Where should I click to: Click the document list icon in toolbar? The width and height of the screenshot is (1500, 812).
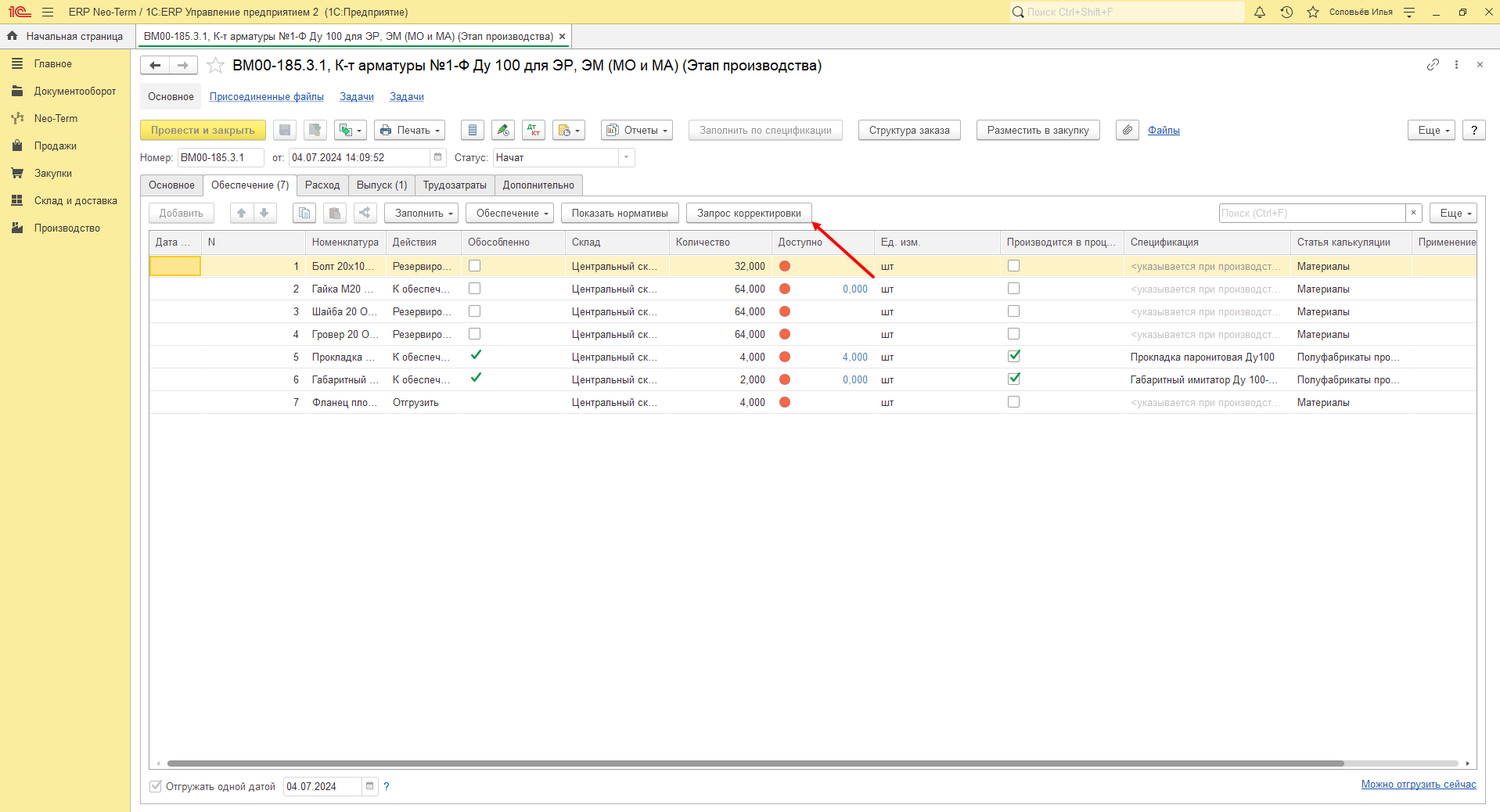coord(473,131)
